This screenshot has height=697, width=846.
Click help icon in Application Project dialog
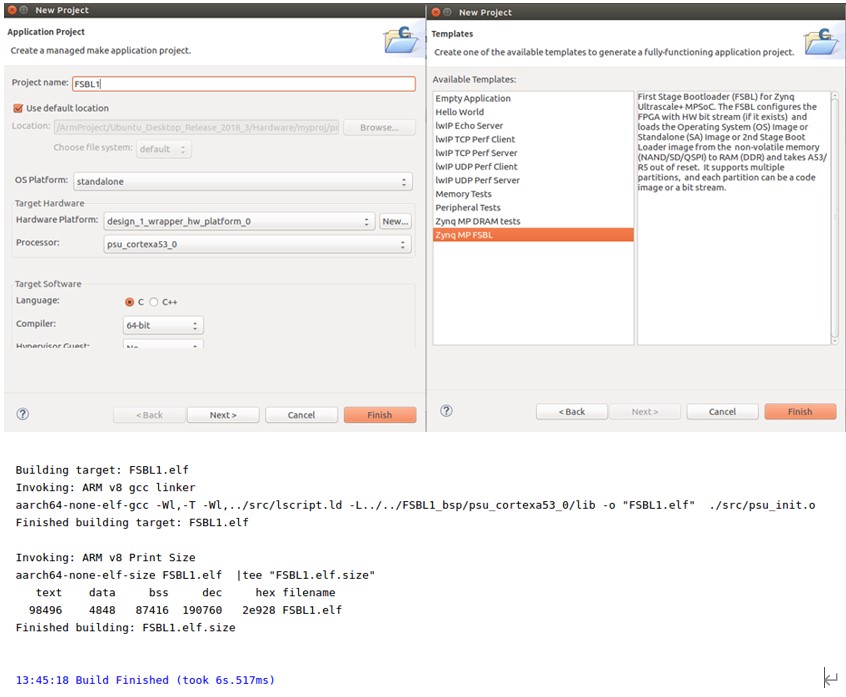22,414
